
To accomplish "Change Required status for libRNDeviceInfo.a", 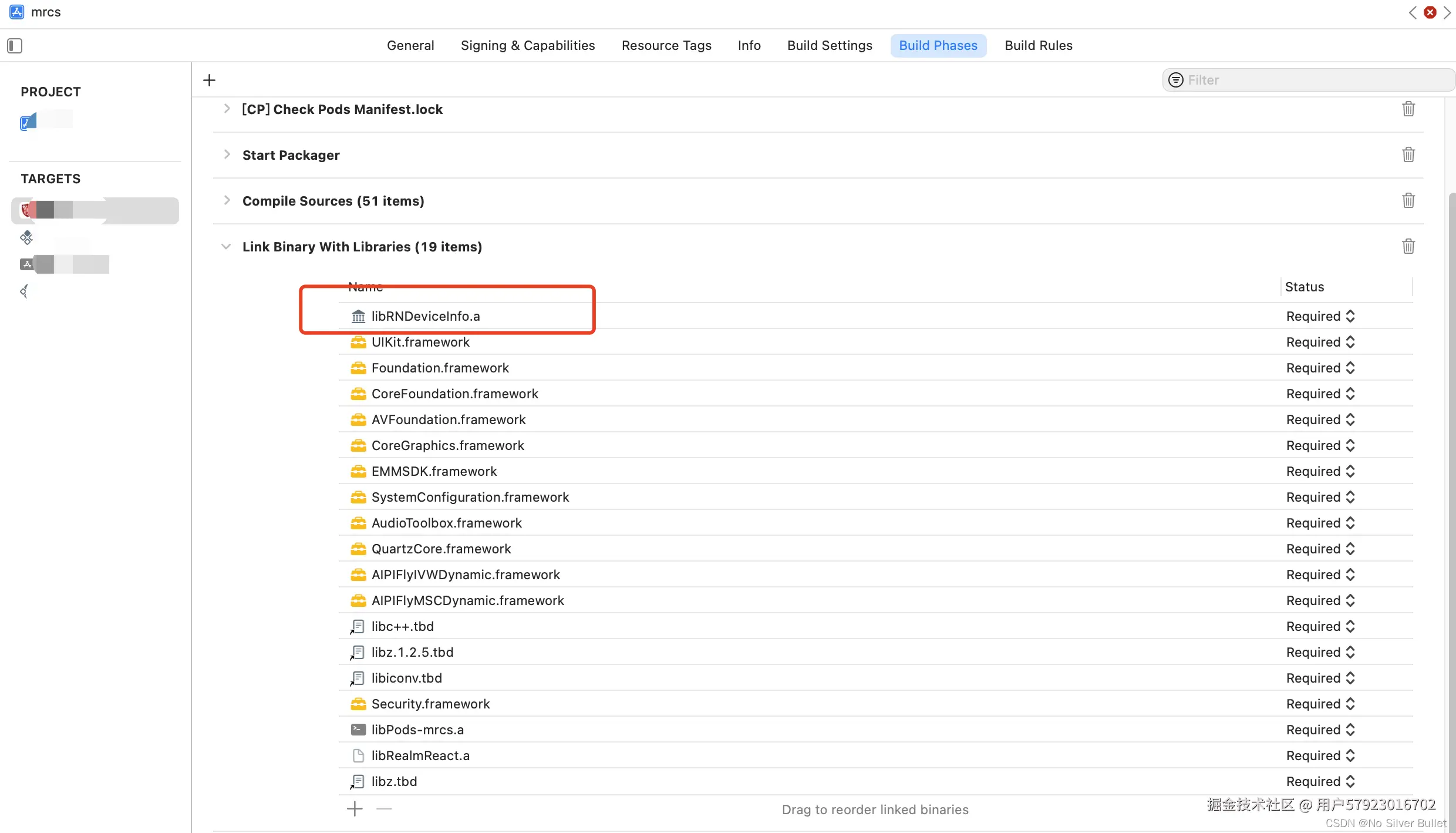I will pyautogui.click(x=1320, y=316).
